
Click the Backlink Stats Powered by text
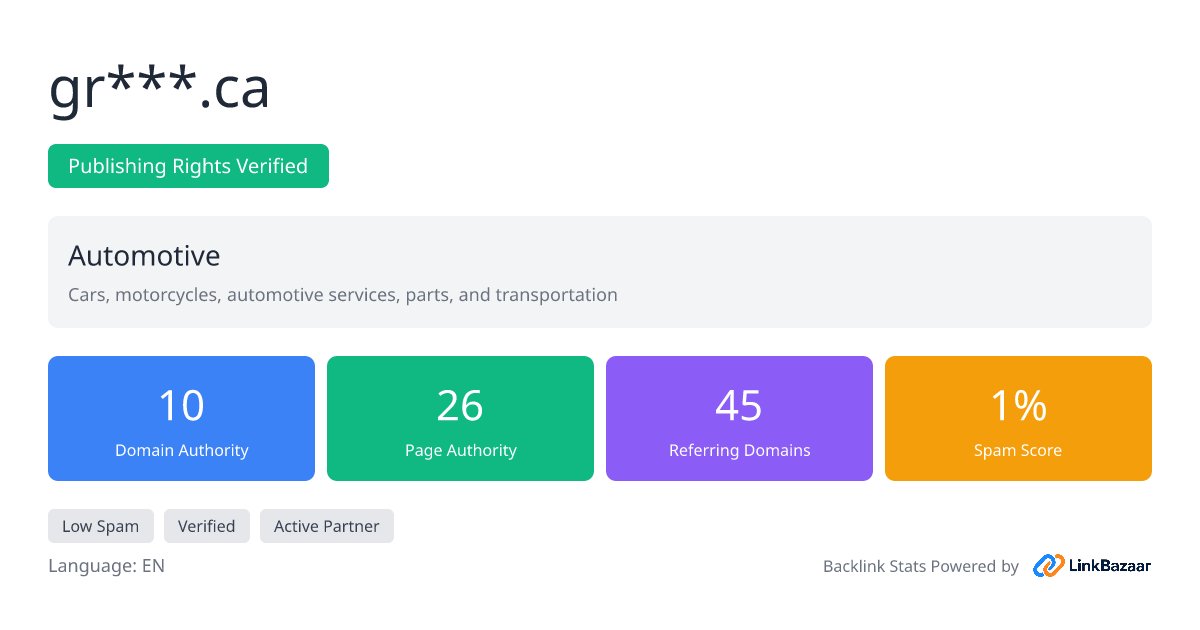[x=921, y=566]
